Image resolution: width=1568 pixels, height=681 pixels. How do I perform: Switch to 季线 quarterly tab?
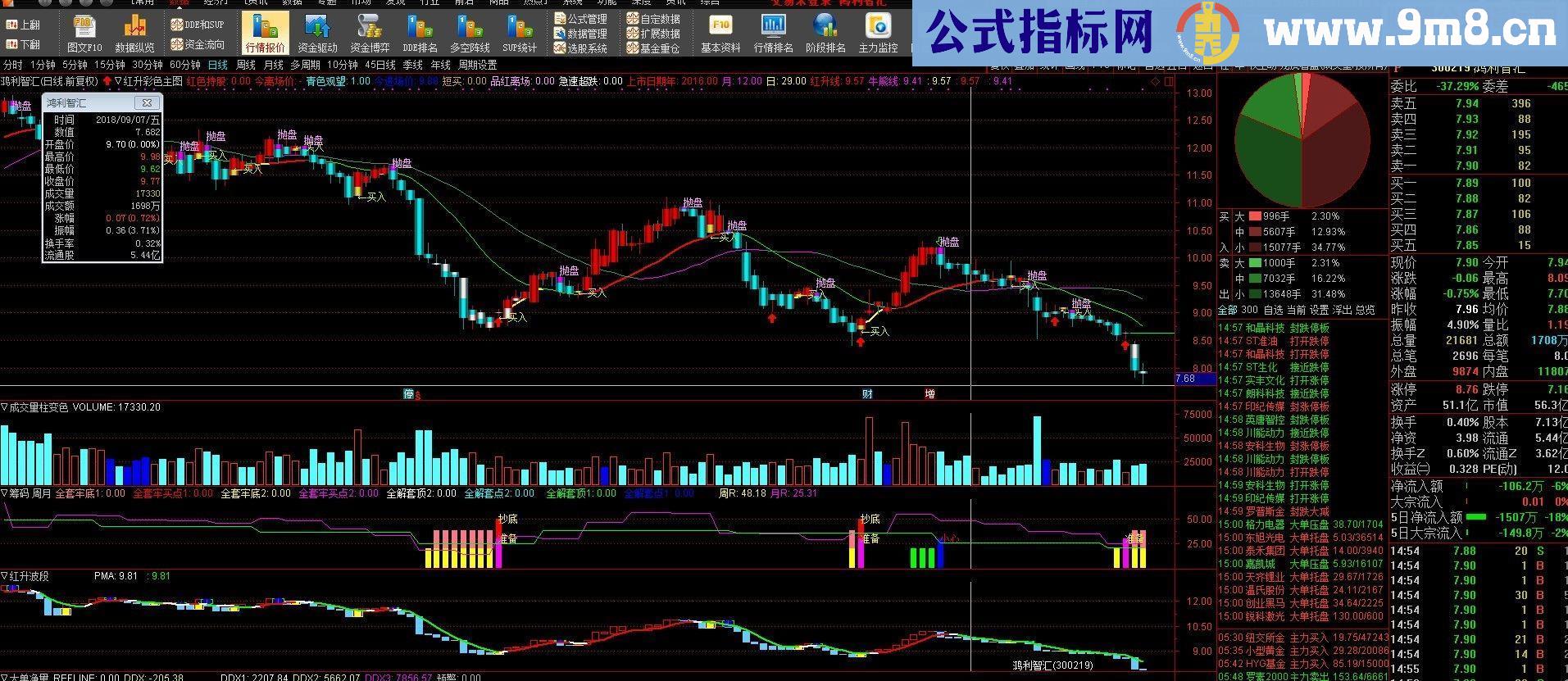pos(413,65)
